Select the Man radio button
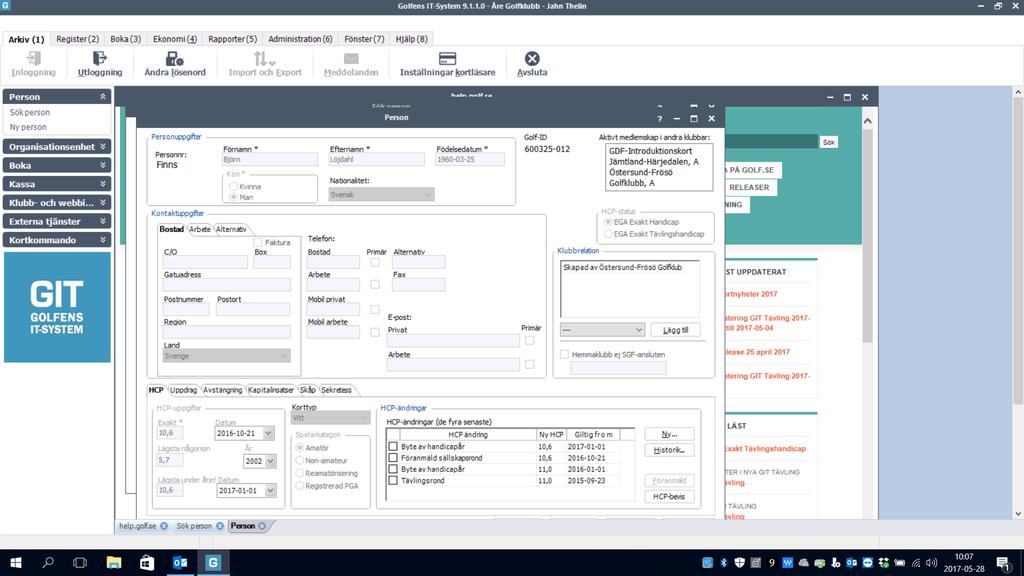Screen dimensions: 1024x576 point(233,197)
